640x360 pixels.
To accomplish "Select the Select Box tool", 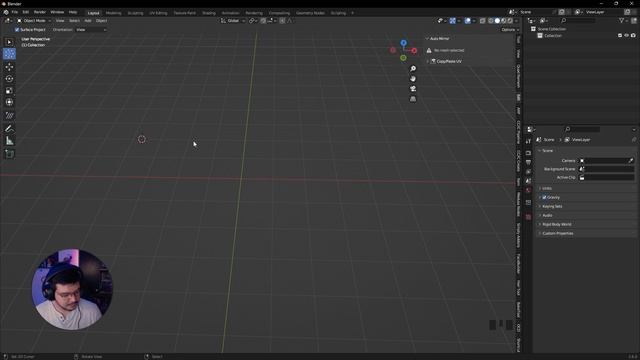I will [9, 42].
